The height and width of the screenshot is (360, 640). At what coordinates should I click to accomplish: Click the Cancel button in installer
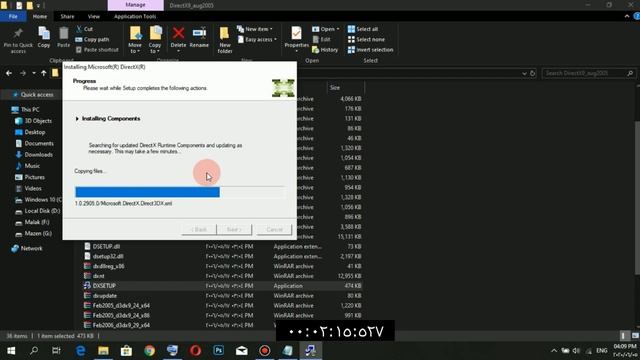[x=274, y=229]
